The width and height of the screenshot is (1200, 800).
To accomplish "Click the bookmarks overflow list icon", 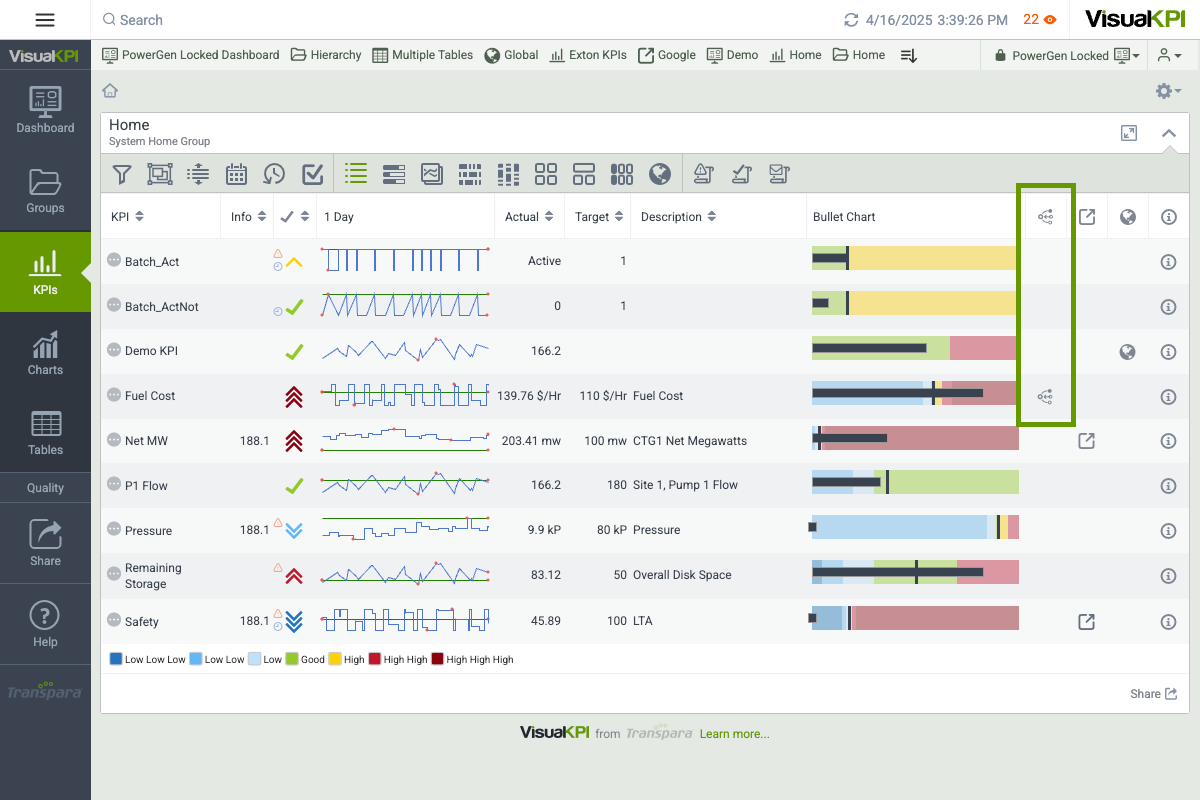I will pos(908,56).
